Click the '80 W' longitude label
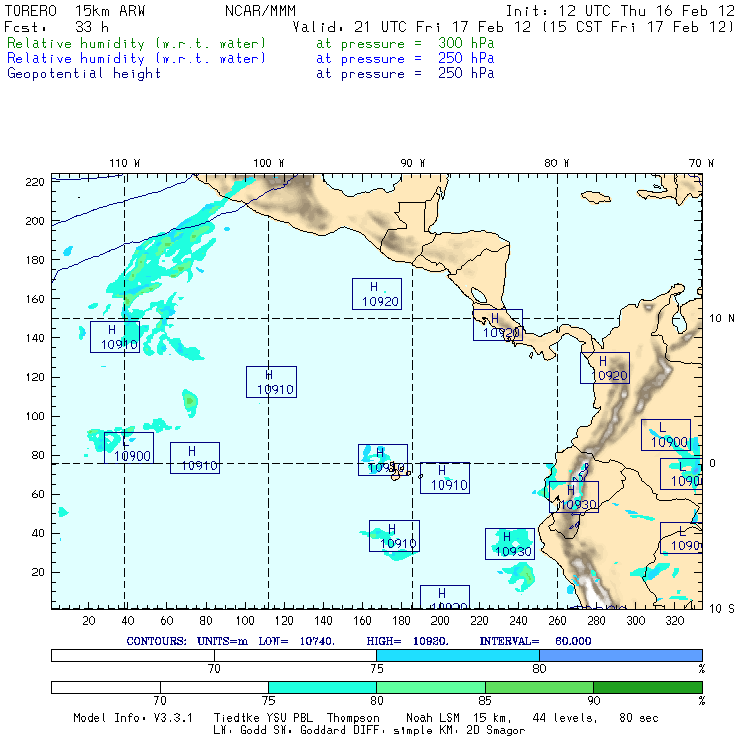Viewport: 740px width, 740px height. pos(557,163)
